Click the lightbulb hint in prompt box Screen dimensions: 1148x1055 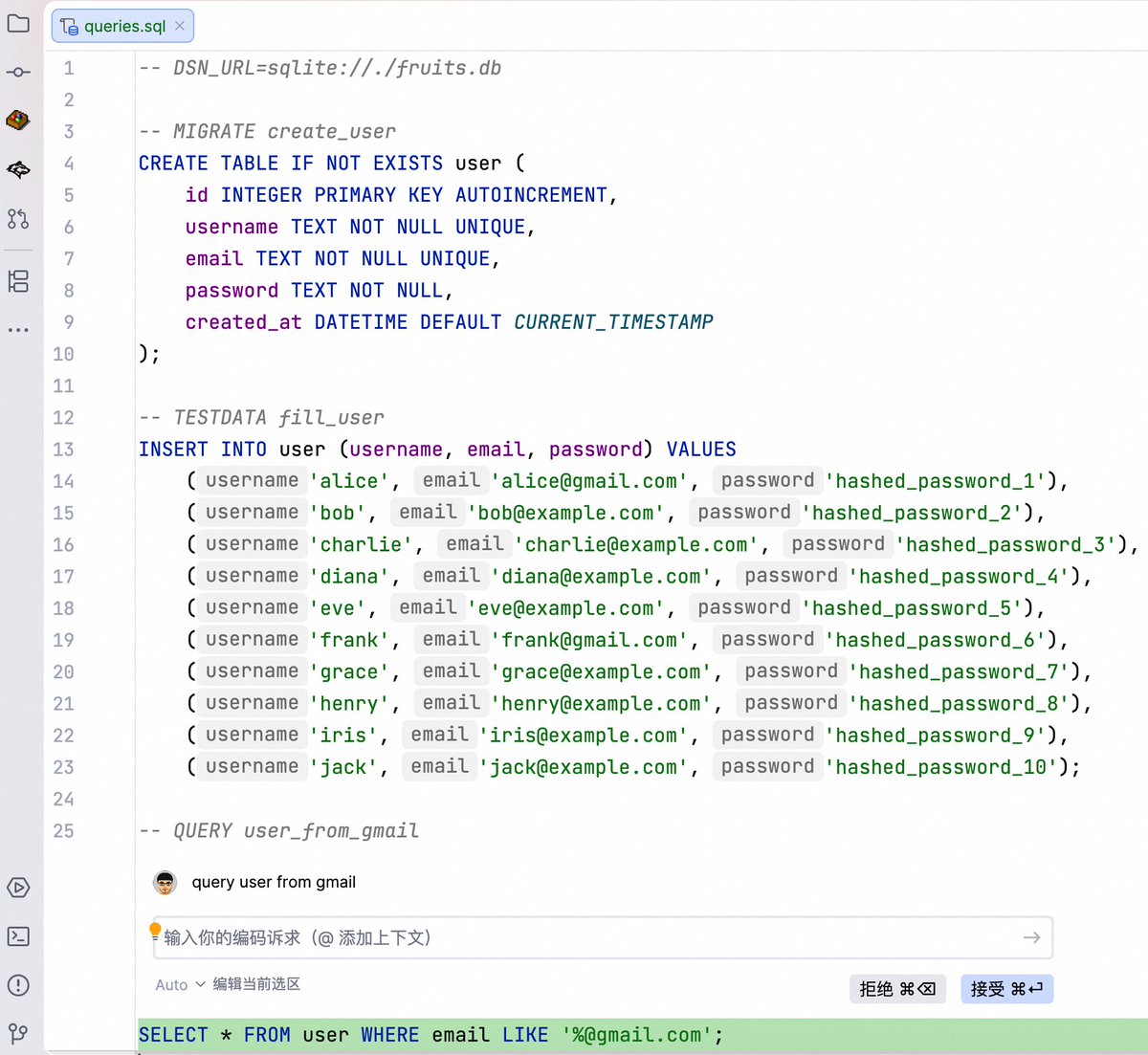tap(155, 931)
